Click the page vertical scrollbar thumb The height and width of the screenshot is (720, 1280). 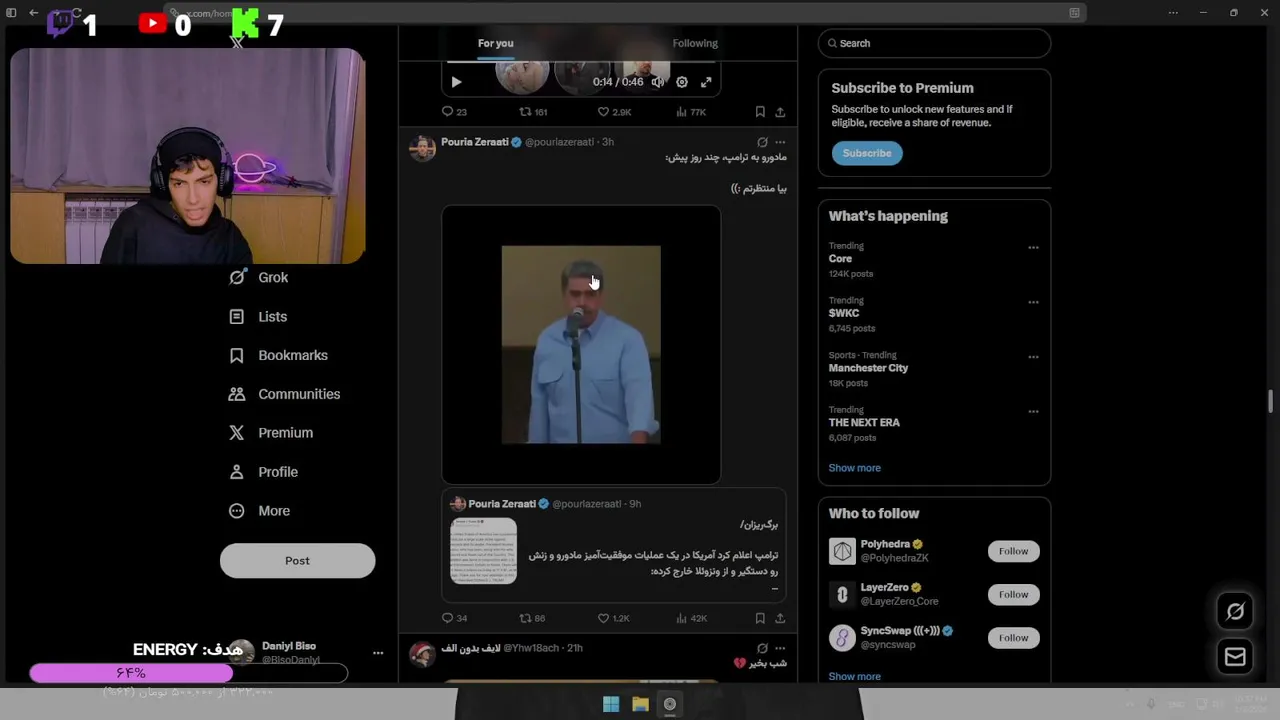1271,401
